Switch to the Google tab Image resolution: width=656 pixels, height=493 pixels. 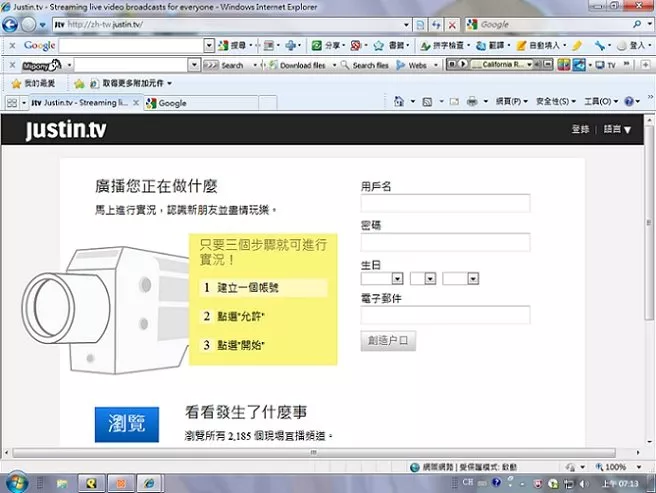click(201, 103)
